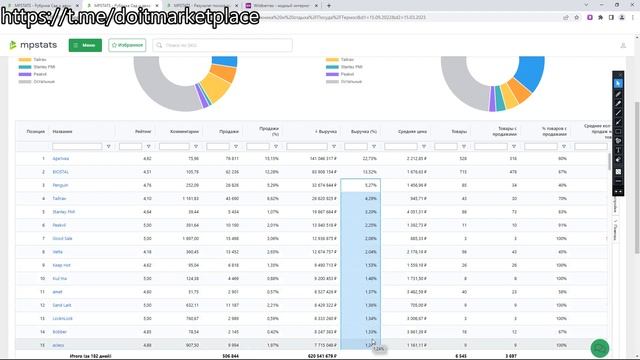The image size is (640, 360).
Task: Select the arrow drawing tool in drawing toolbar
Action: point(618,122)
